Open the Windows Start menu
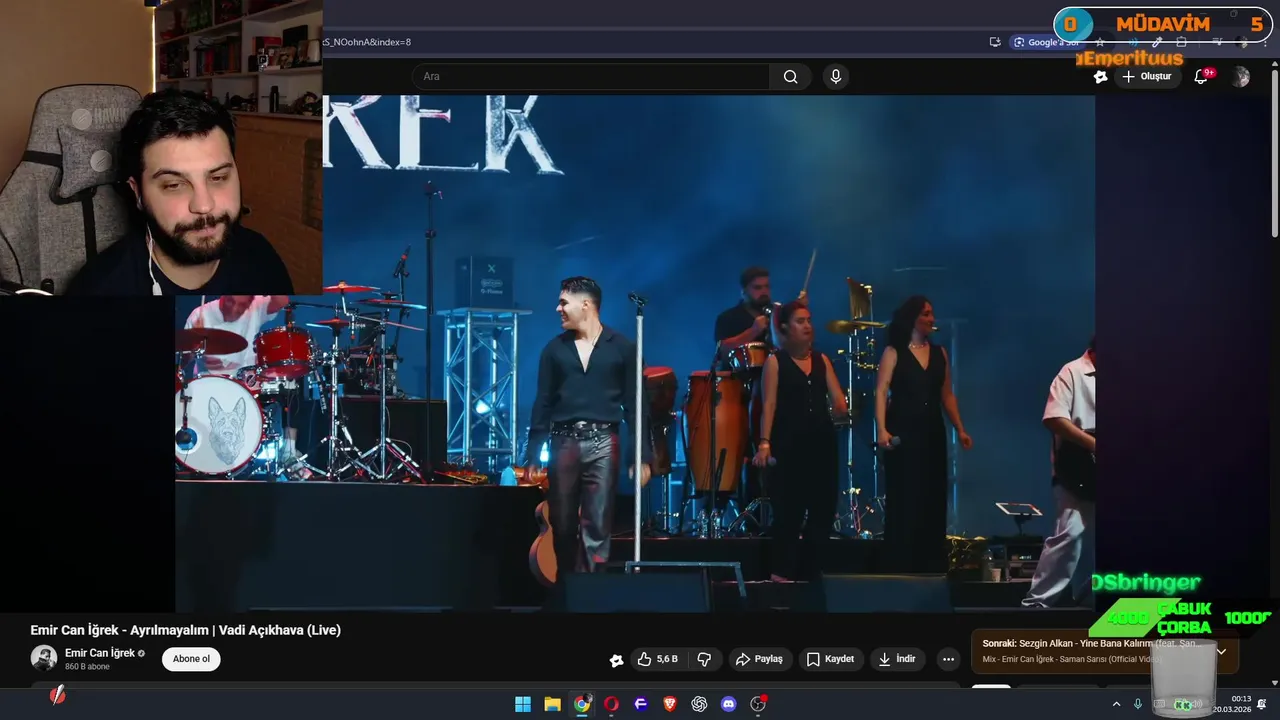The height and width of the screenshot is (720, 1280). coord(523,704)
